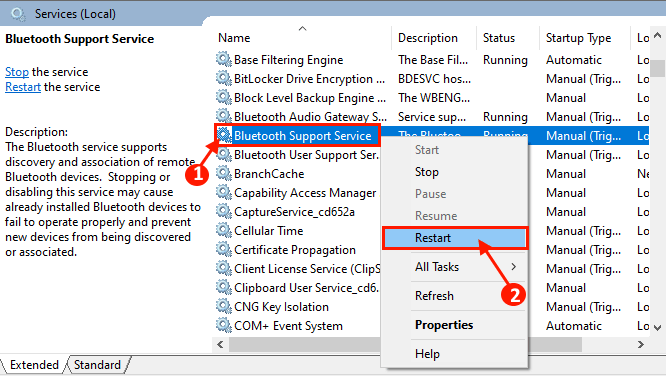Click the Cellular Time service gear icon
This screenshot has width=666, height=376.
click(223, 230)
